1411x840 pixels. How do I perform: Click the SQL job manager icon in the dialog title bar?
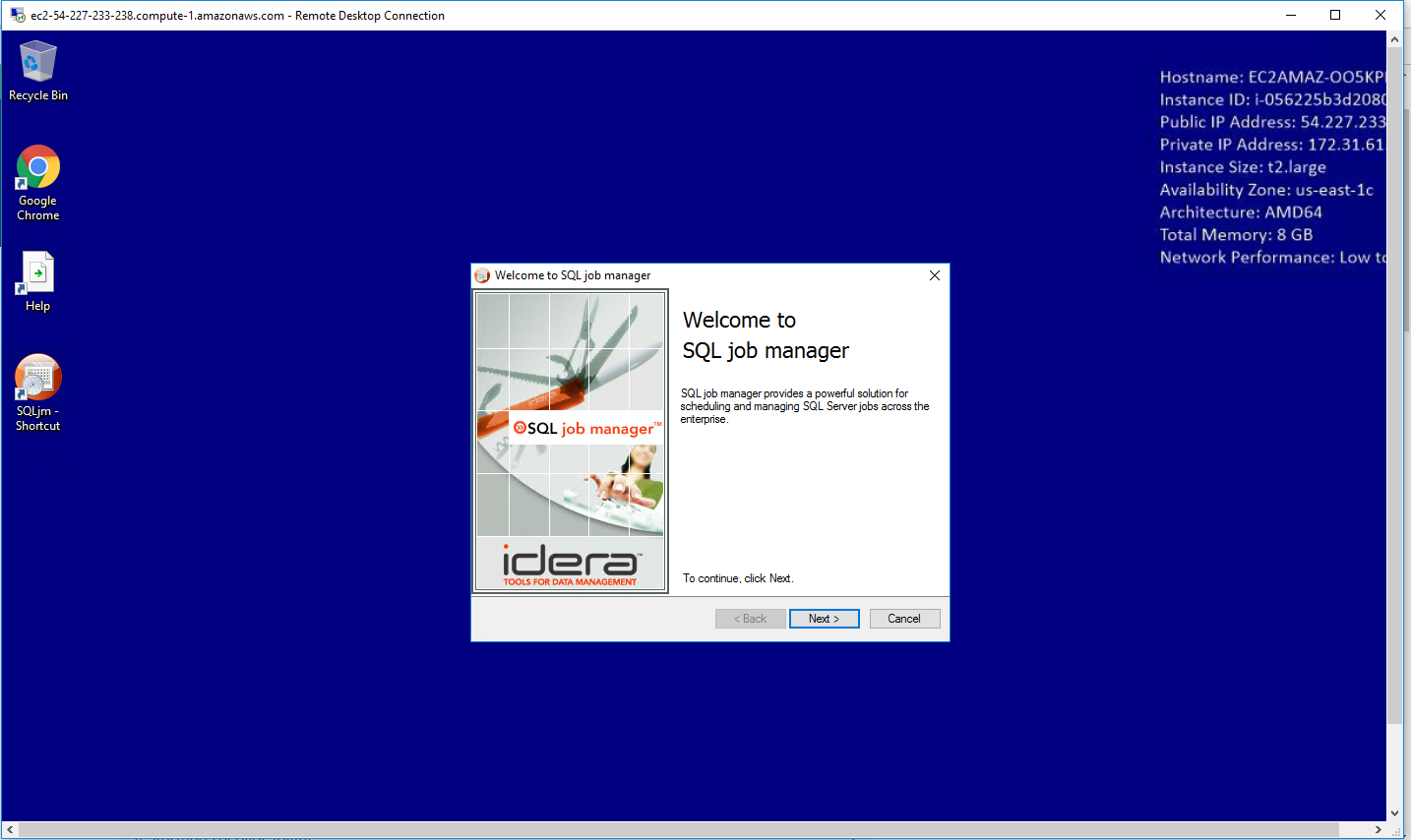[x=482, y=275]
